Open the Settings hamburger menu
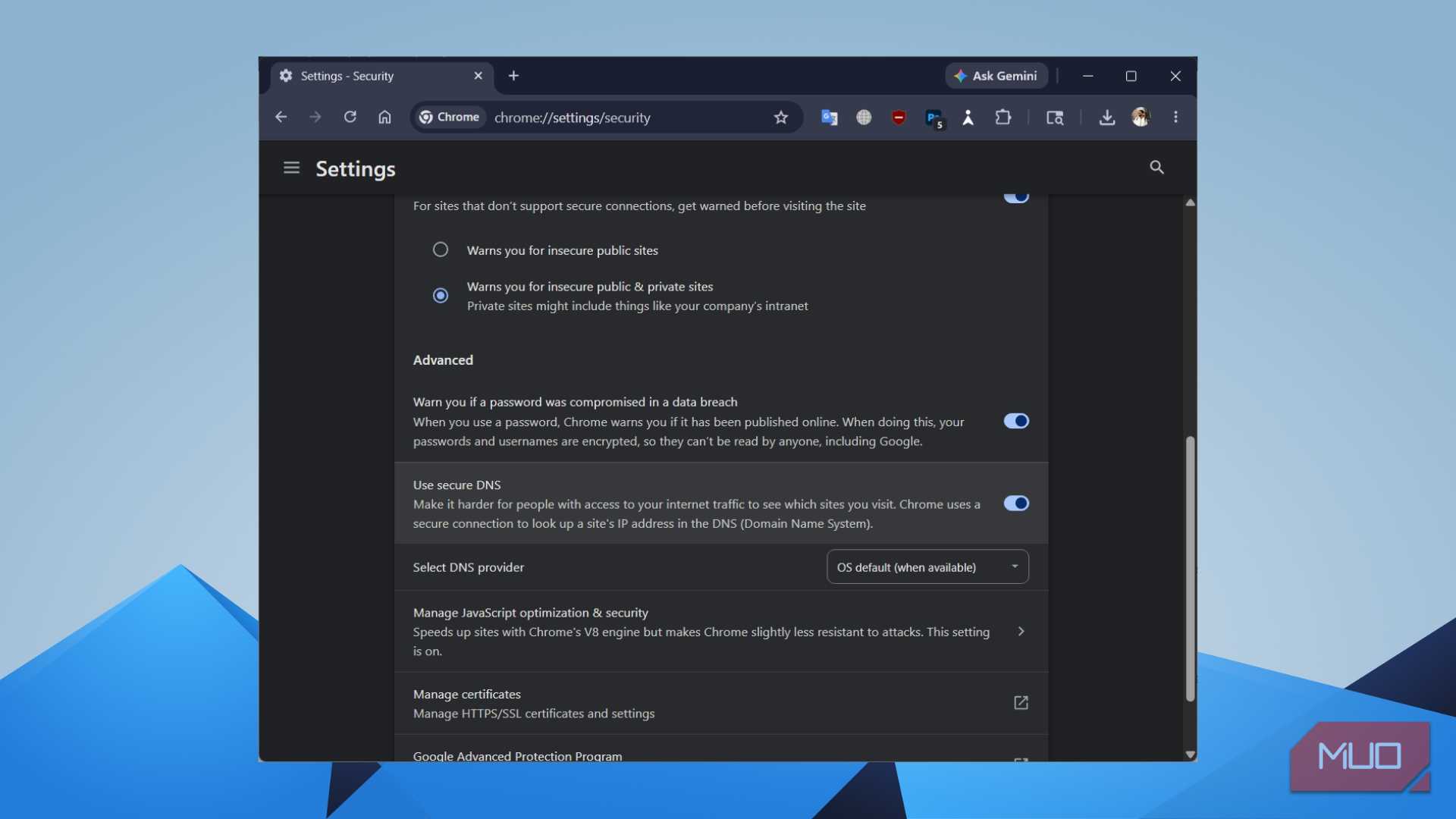 point(291,168)
